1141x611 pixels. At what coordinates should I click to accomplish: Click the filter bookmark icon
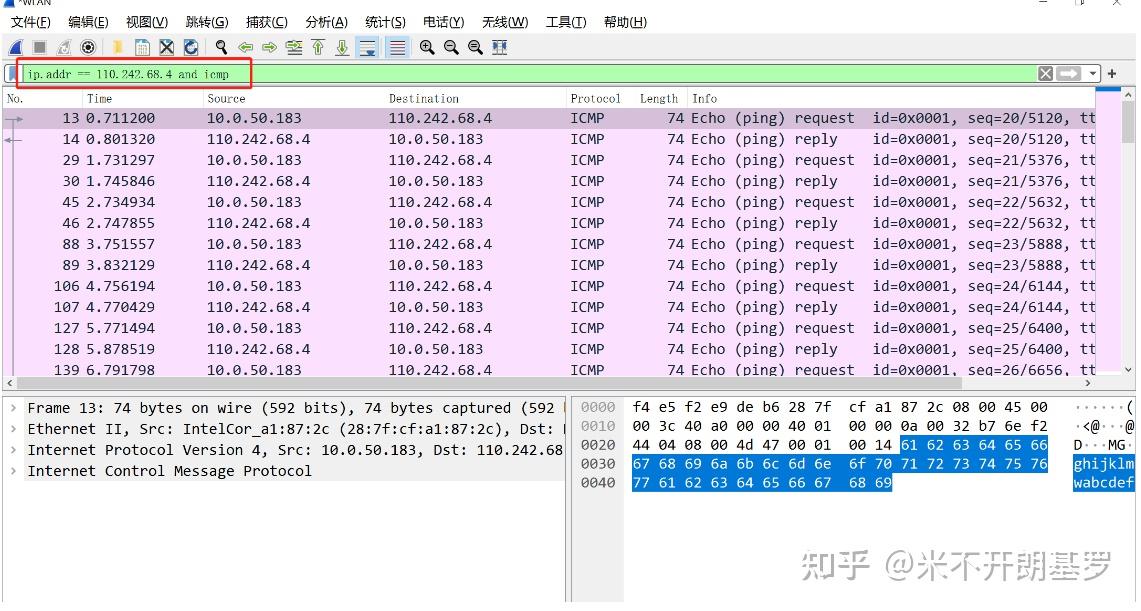click(12, 73)
